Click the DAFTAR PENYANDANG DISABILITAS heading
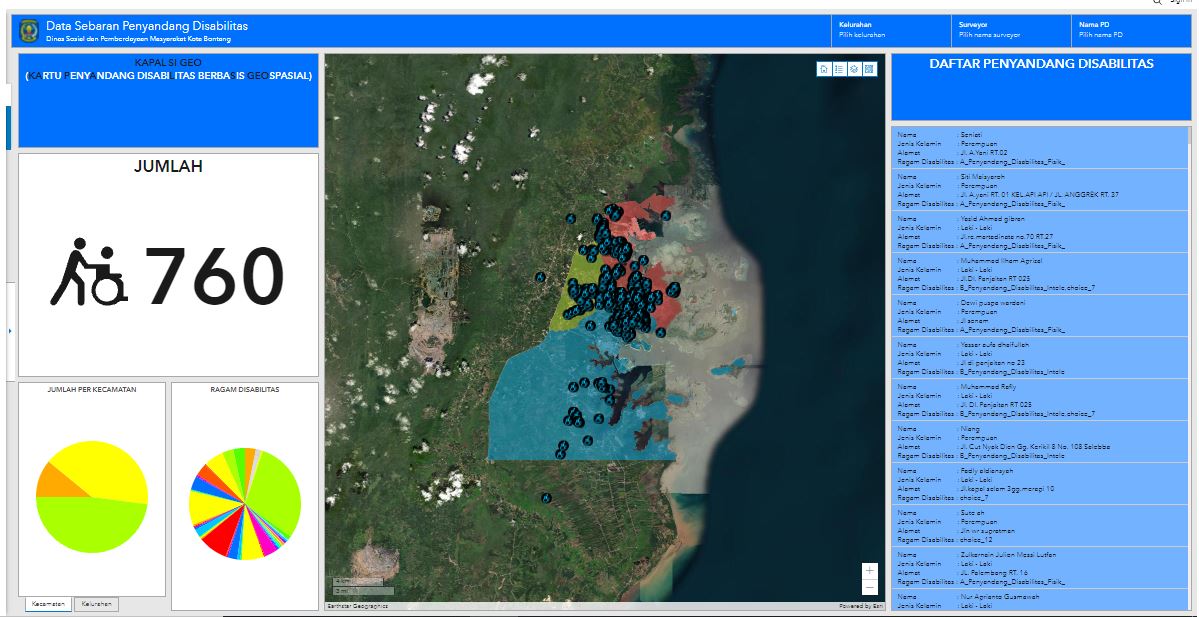Image resolution: width=1199 pixels, height=617 pixels. click(x=1041, y=64)
